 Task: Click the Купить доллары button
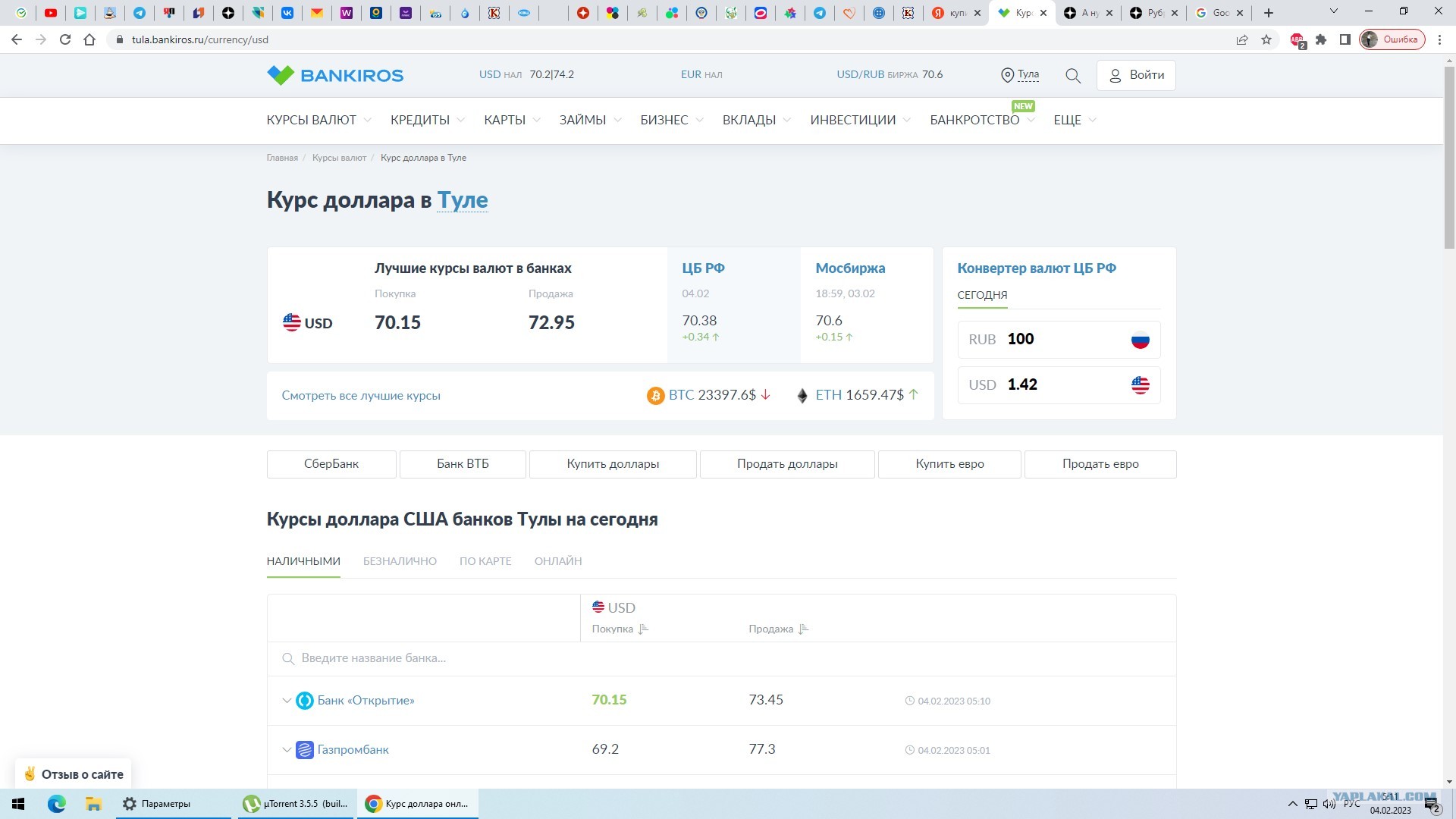point(613,464)
